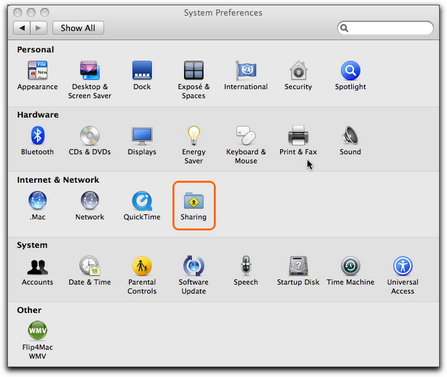
Task: Click the magnifying glass in the search field
Action: (344, 28)
